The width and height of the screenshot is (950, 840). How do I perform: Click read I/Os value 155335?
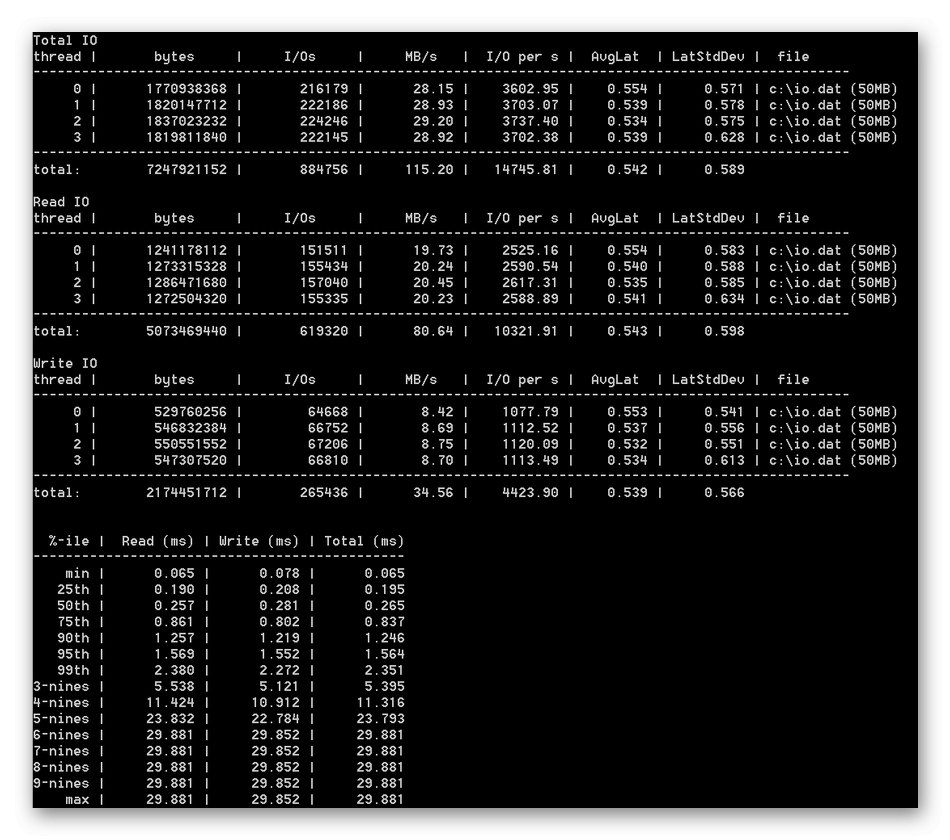click(324, 299)
